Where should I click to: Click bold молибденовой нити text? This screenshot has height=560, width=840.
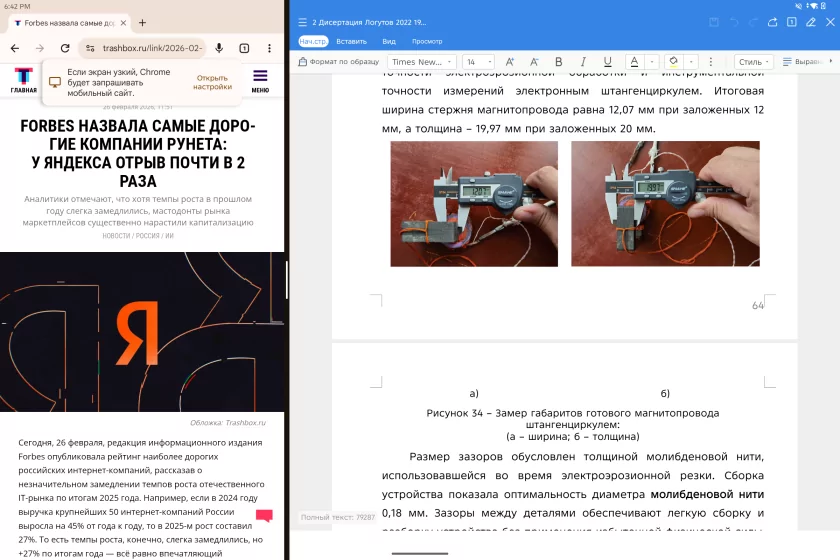(707, 494)
